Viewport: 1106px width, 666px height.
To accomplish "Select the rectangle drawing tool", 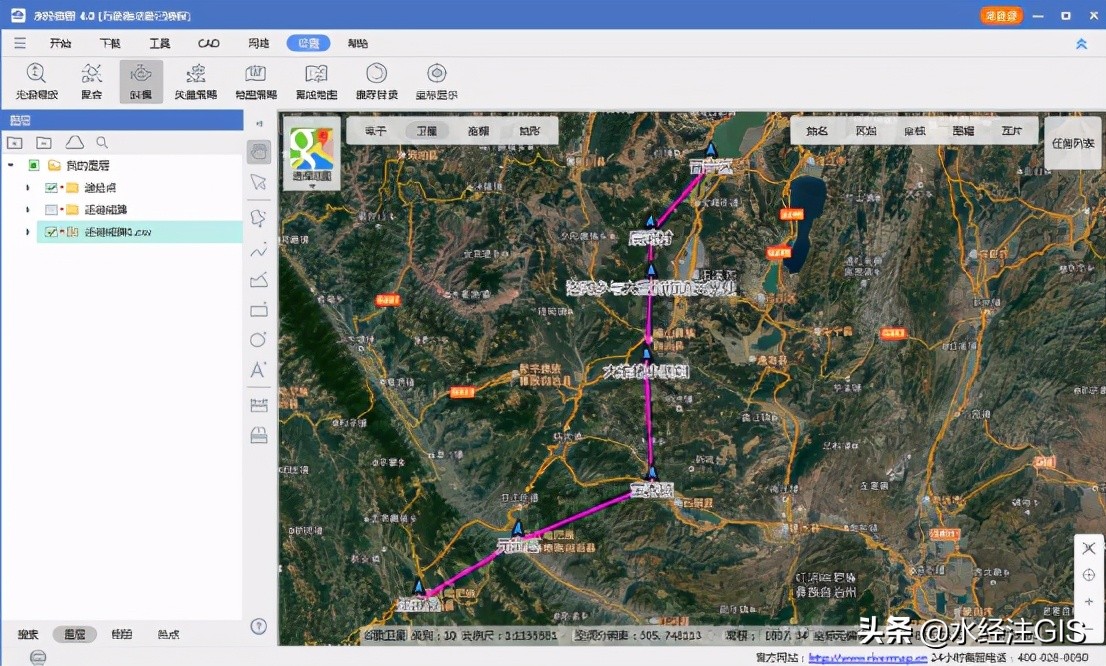I will (x=259, y=310).
